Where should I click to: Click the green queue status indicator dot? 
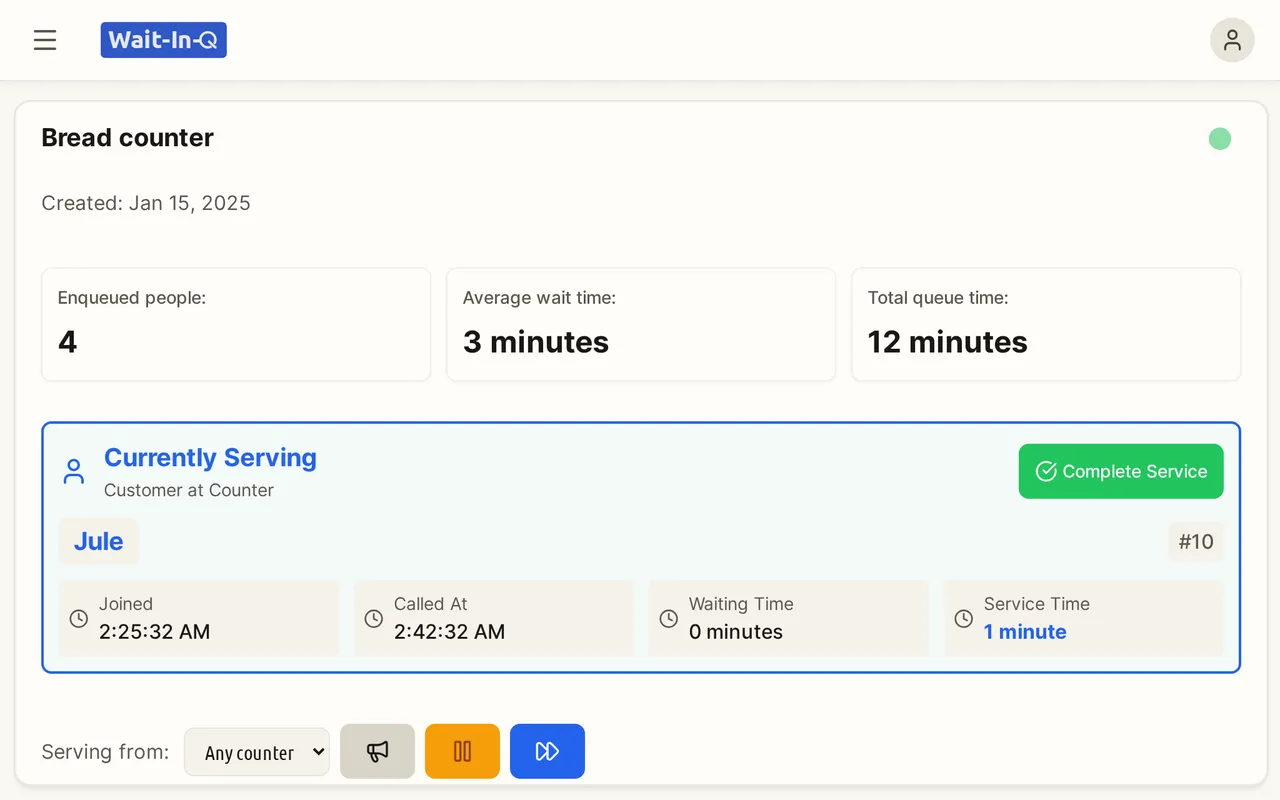click(1219, 139)
